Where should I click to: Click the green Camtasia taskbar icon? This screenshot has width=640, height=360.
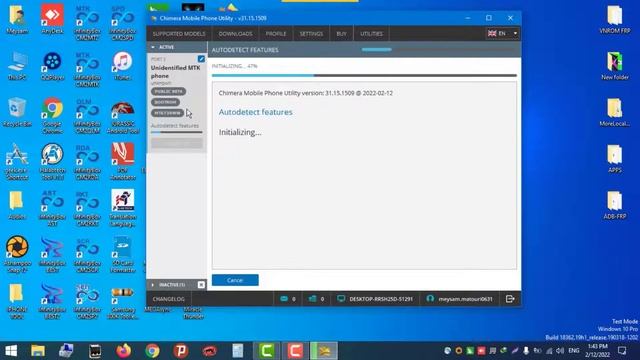pos(267,351)
